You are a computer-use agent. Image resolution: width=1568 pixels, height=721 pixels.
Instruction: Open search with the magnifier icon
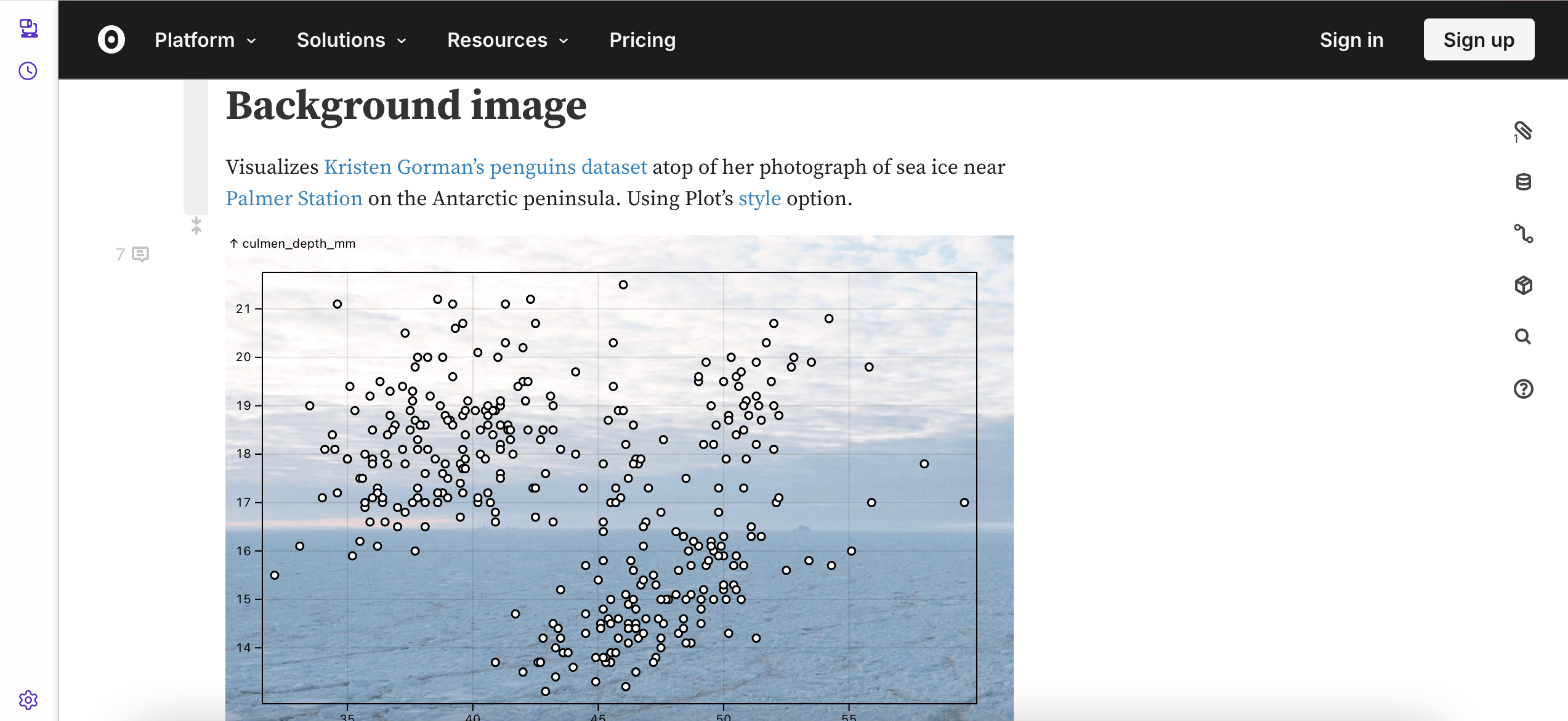tap(1522, 337)
